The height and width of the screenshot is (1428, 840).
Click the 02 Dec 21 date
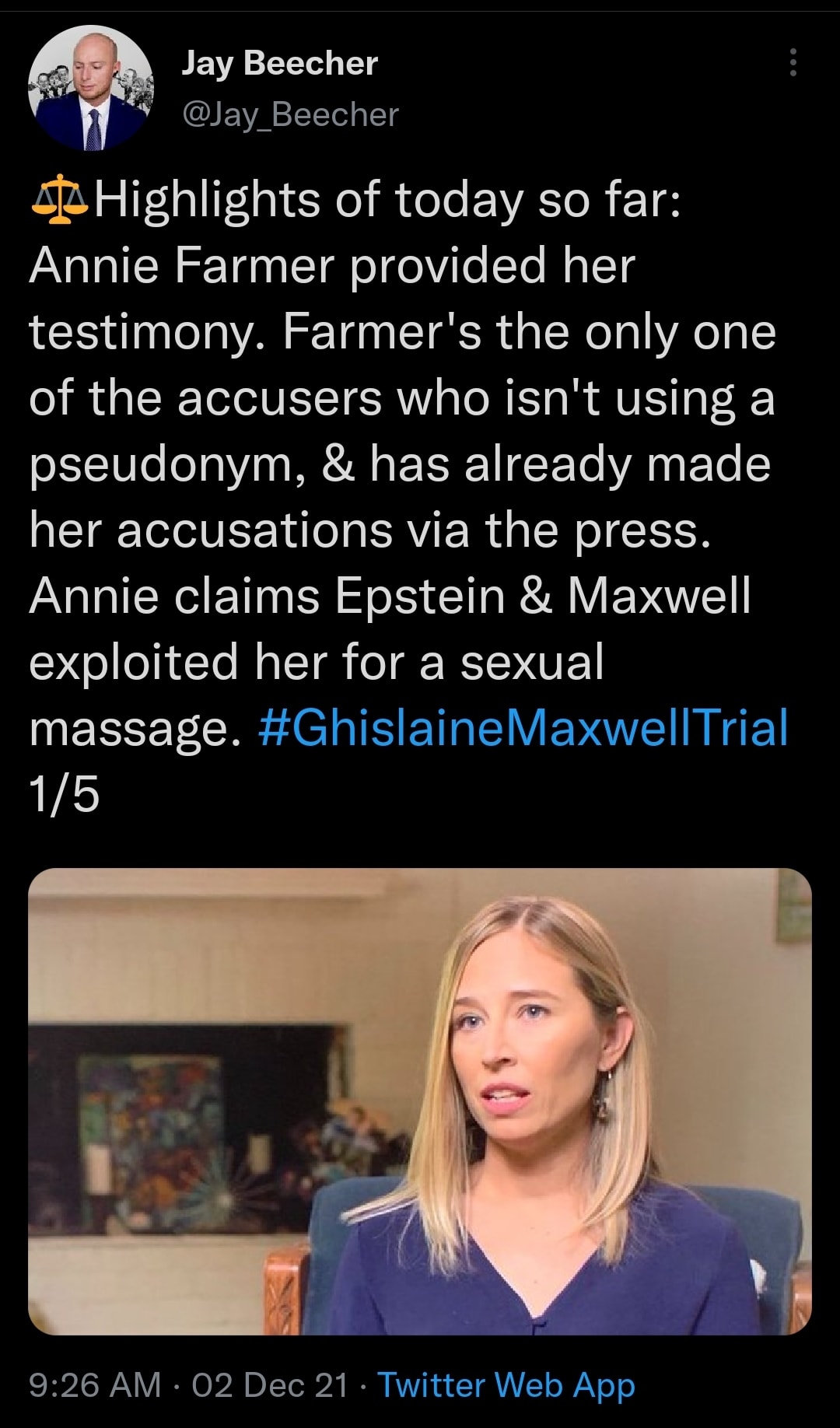click(x=270, y=1385)
